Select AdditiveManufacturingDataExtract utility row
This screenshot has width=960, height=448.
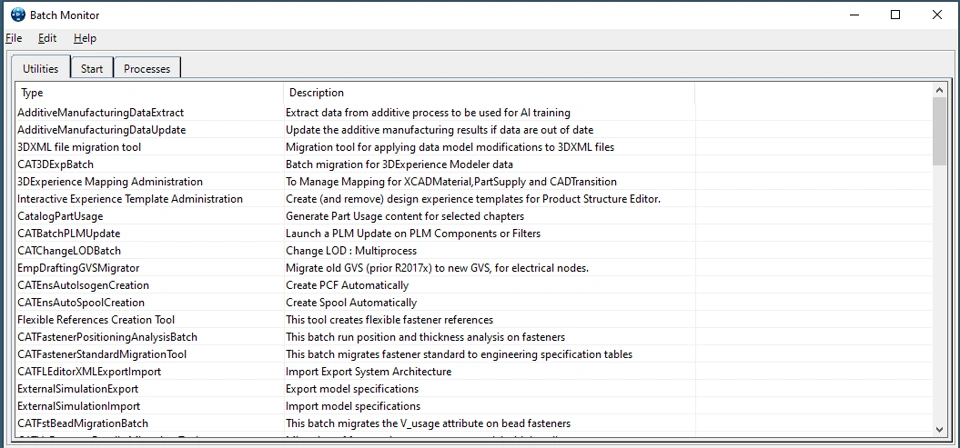pyautogui.click(x=101, y=113)
